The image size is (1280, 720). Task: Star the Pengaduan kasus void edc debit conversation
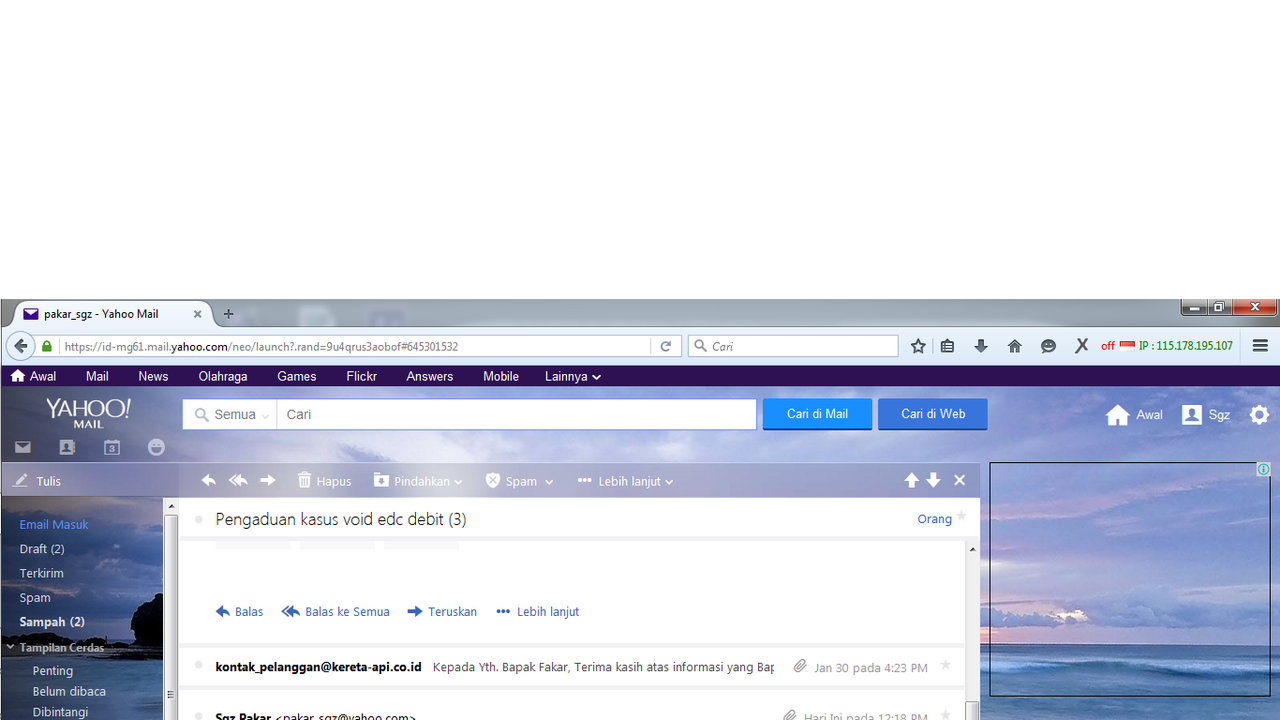point(962,516)
